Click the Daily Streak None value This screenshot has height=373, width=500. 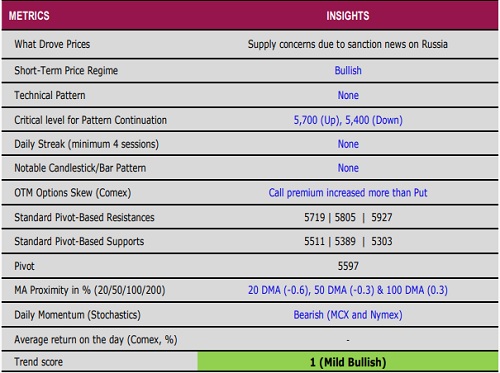348,144
